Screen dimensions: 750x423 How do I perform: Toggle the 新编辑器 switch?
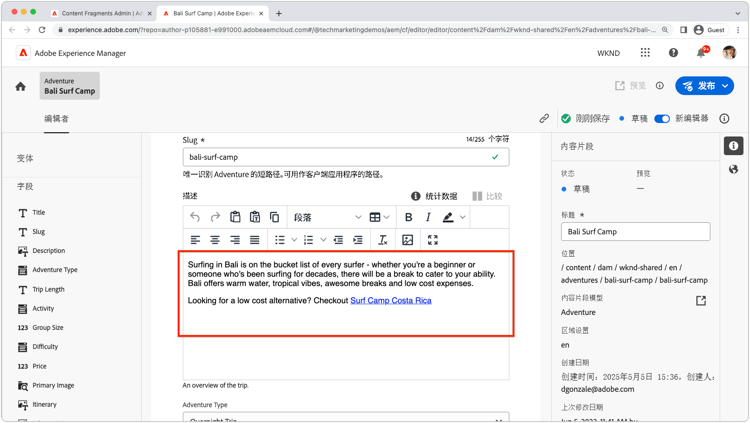click(x=662, y=119)
